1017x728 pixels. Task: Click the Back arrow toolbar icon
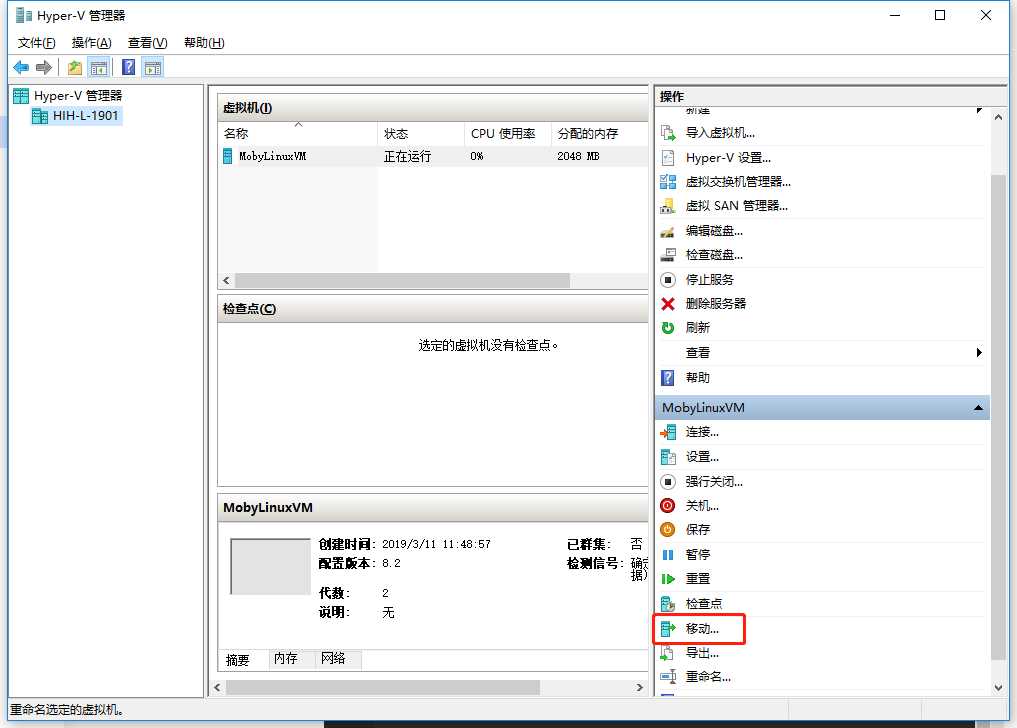click(x=21, y=67)
